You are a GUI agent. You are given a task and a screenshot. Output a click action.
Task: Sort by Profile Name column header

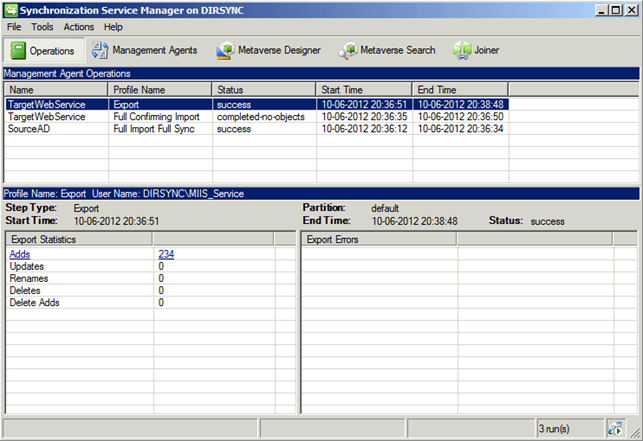[160, 89]
